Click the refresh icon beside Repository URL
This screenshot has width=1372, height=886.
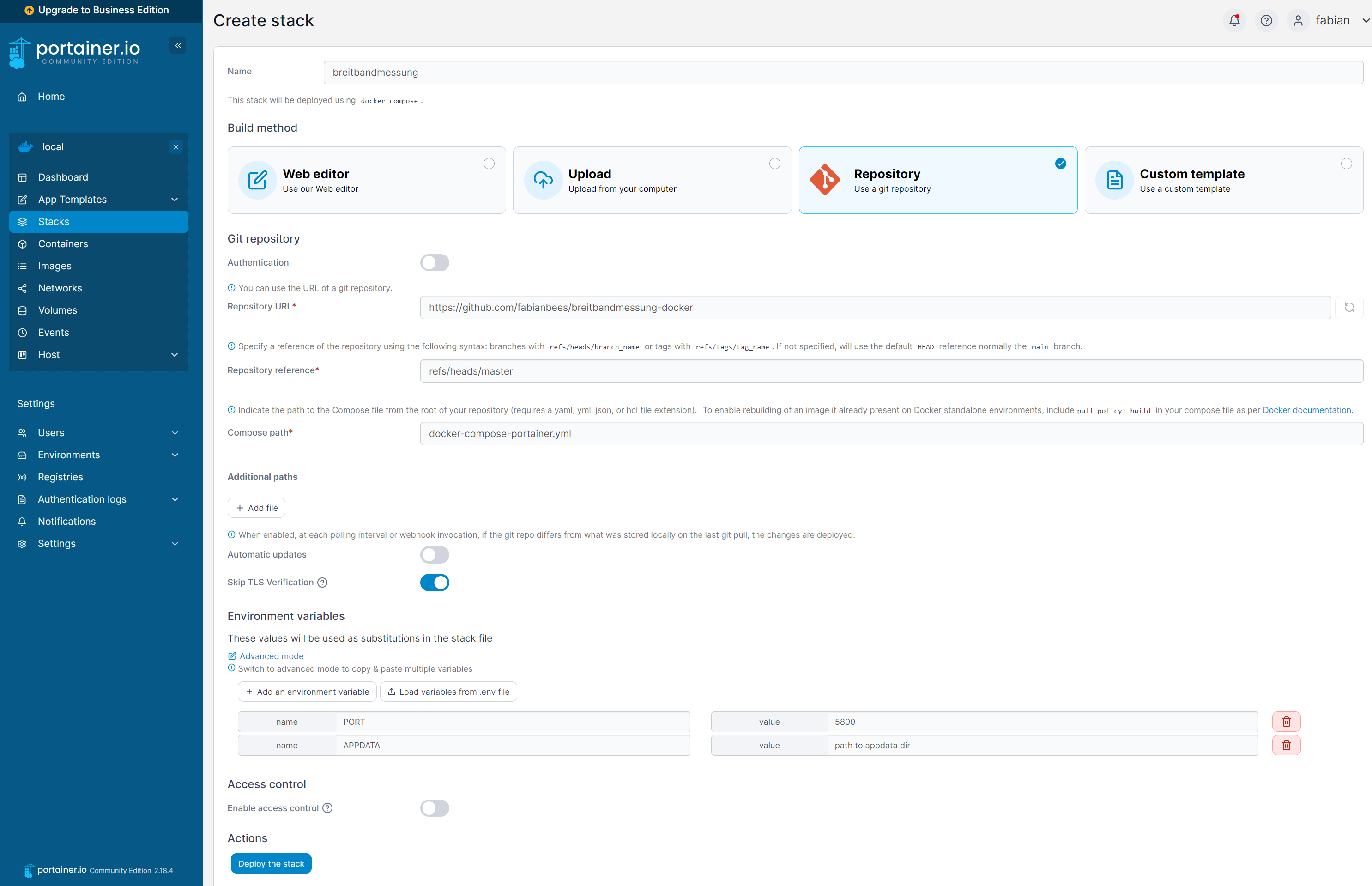click(x=1349, y=307)
